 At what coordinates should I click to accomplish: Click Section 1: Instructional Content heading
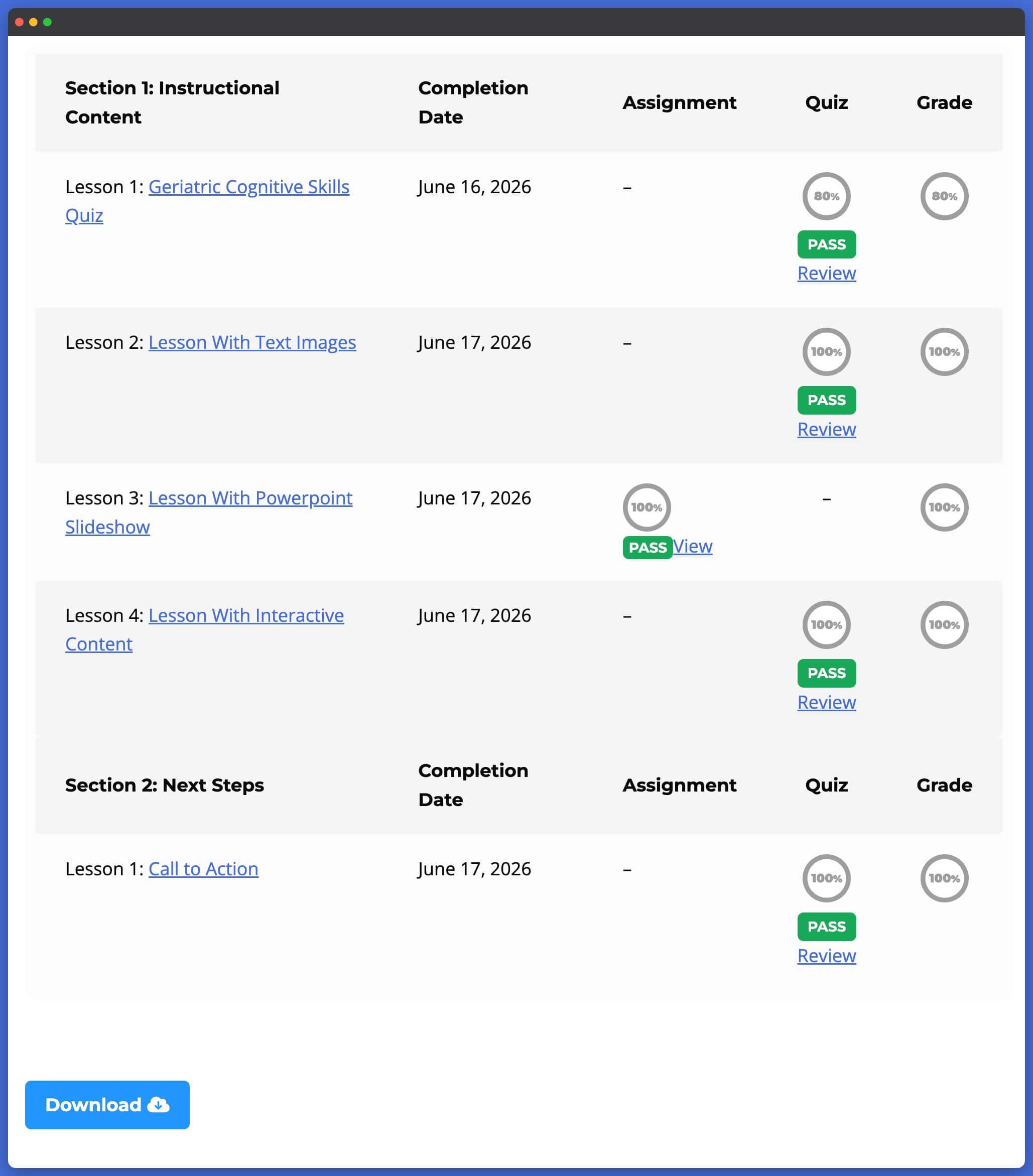pos(172,102)
